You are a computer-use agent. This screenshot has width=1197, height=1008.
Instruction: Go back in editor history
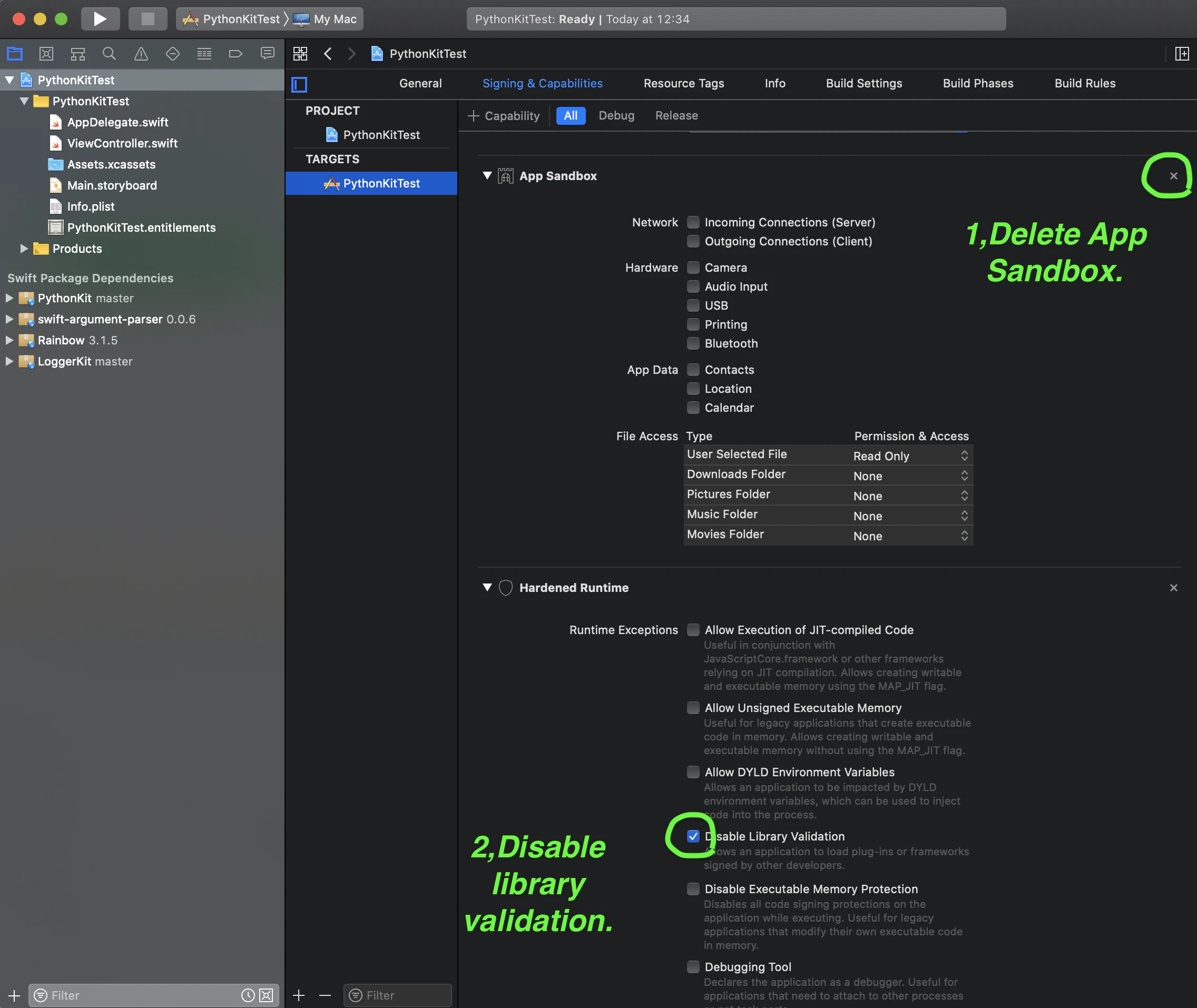pyautogui.click(x=328, y=54)
